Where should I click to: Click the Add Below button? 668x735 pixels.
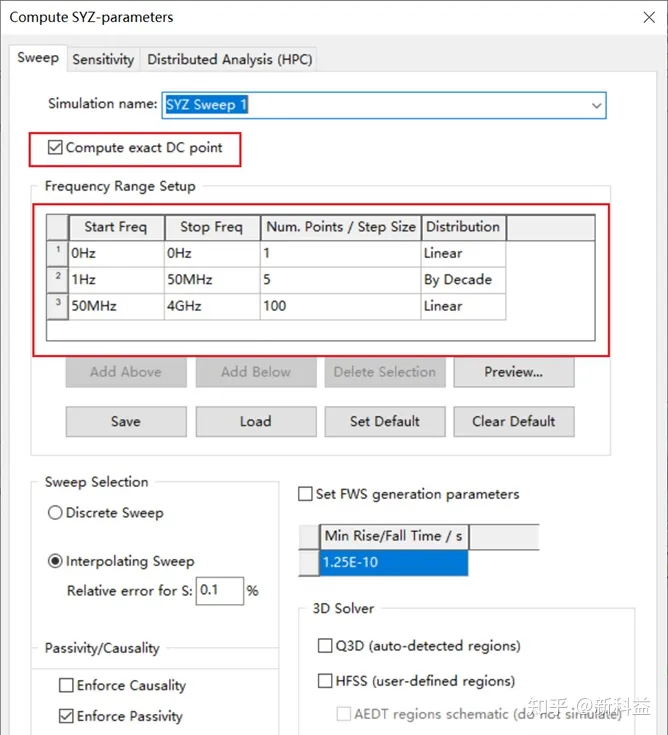pyautogui.click(x=256, y=372)
